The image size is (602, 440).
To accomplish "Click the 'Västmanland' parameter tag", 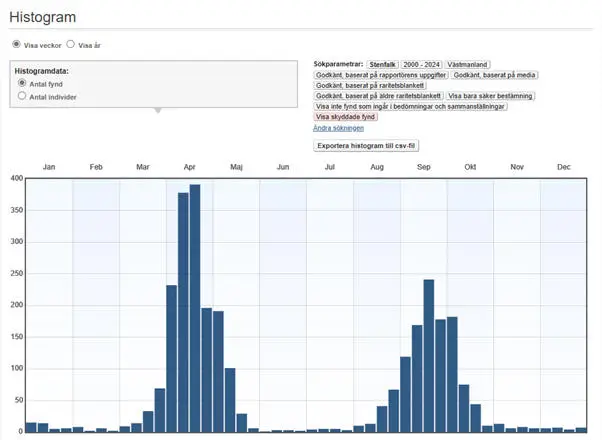I will pyautogui.click(x=467, y=64).
